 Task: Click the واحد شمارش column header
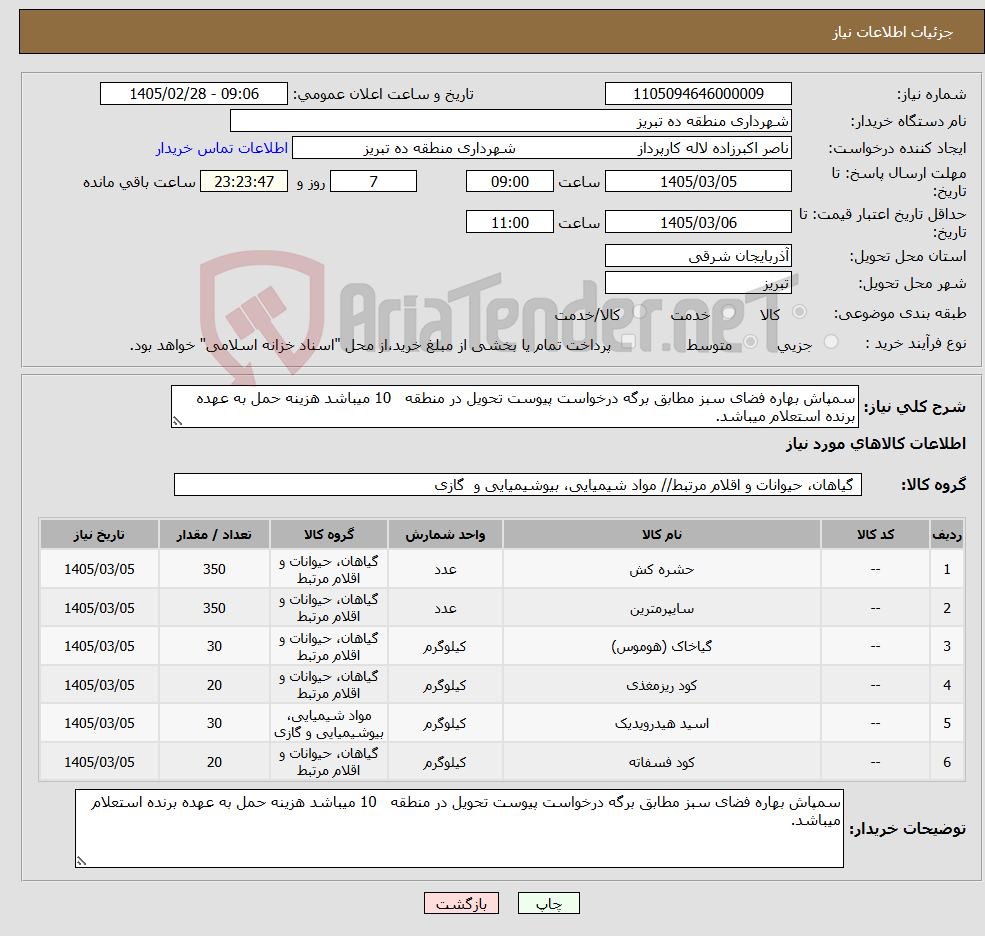445,535
